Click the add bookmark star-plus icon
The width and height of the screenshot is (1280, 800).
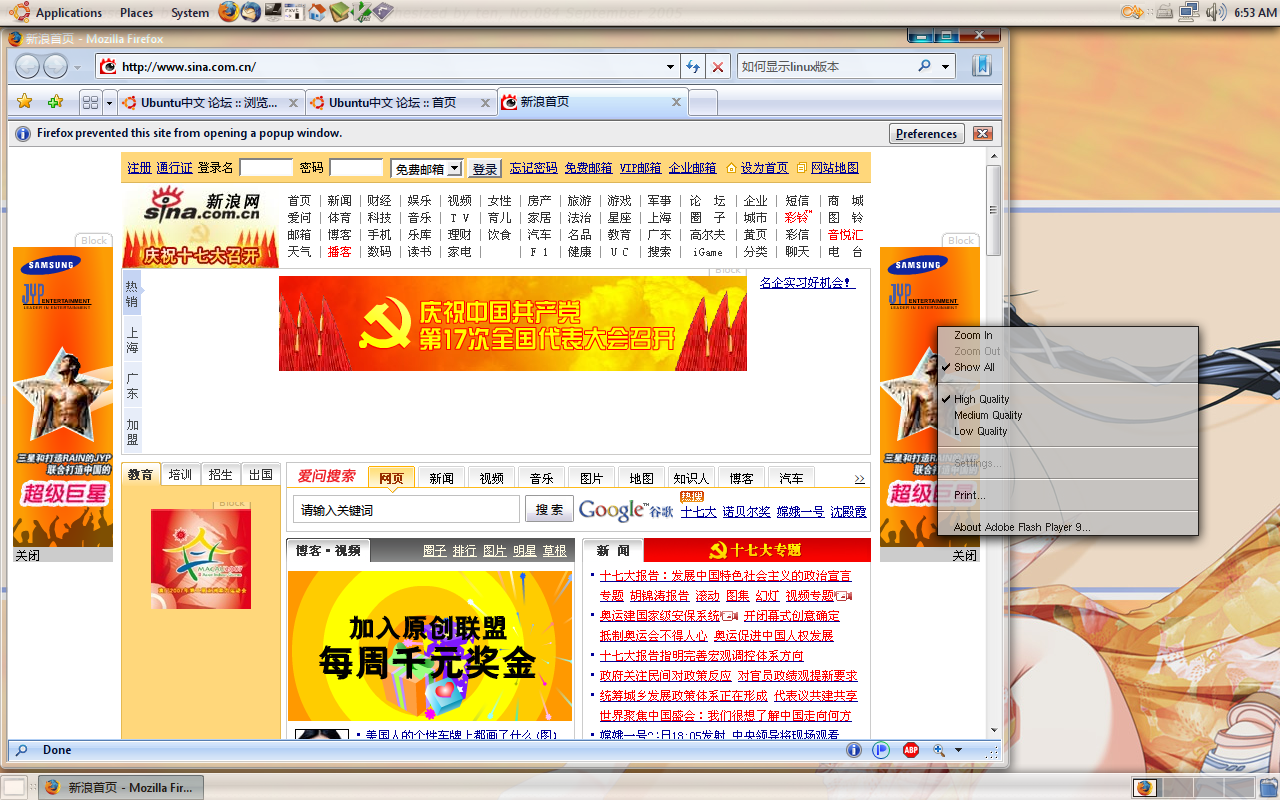pyautogui.click(x=55, y=102)
